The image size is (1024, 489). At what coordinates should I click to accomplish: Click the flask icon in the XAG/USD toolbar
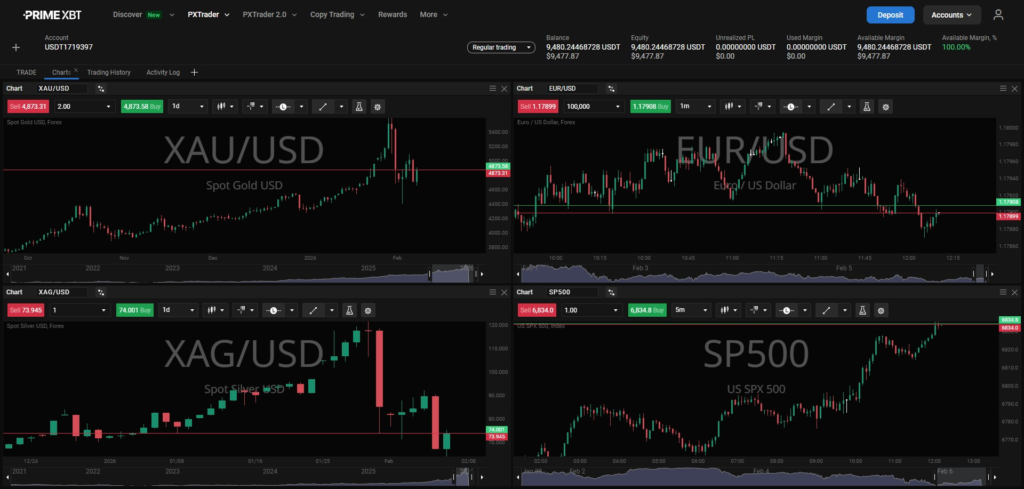pyautogui.click(x=349, y=311)
